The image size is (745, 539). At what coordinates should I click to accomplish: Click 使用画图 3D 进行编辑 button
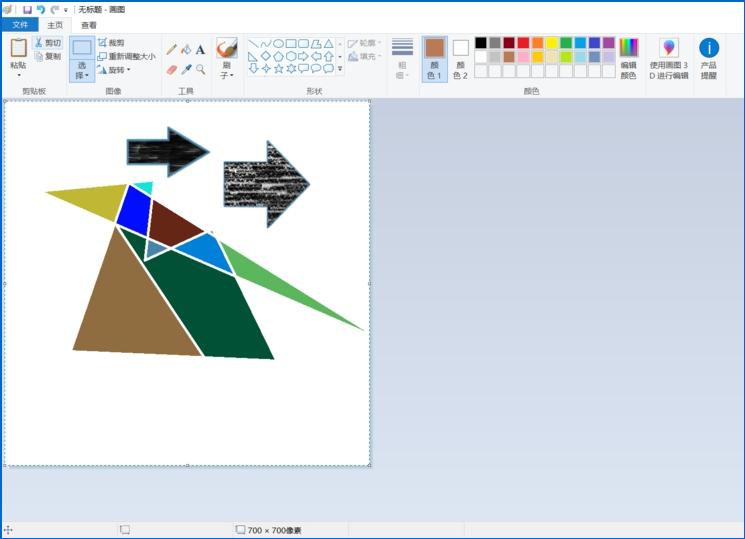[x=669, y=59]
